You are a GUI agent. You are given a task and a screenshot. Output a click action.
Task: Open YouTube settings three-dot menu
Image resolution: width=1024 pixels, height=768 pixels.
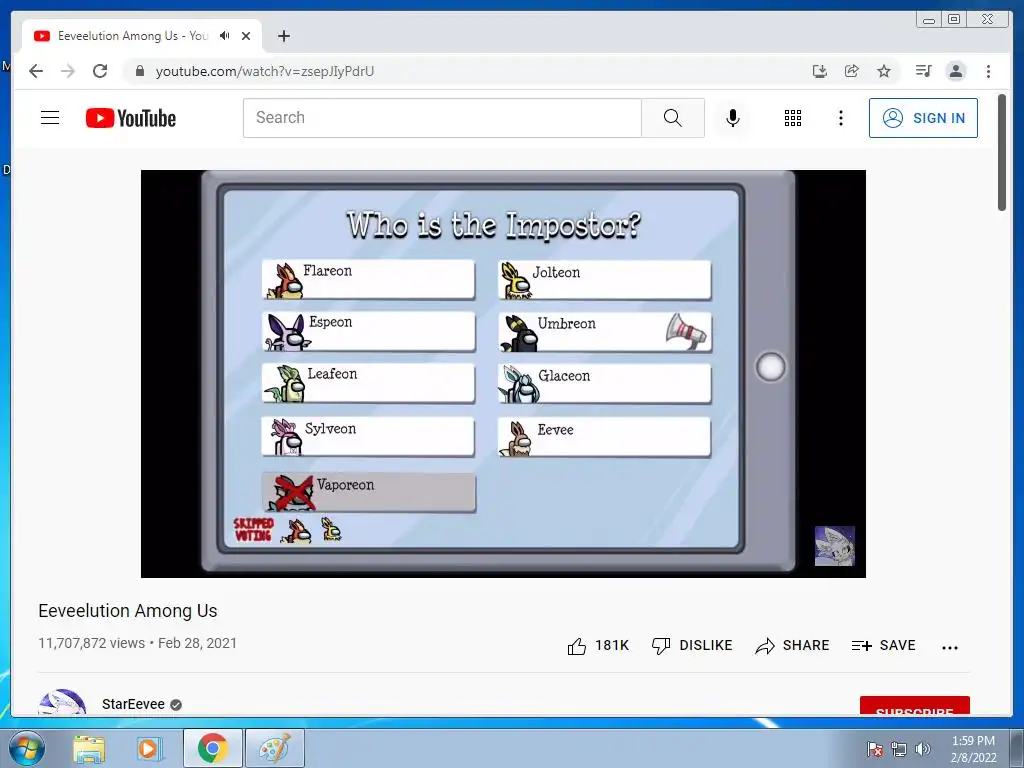tap(840, 118)
